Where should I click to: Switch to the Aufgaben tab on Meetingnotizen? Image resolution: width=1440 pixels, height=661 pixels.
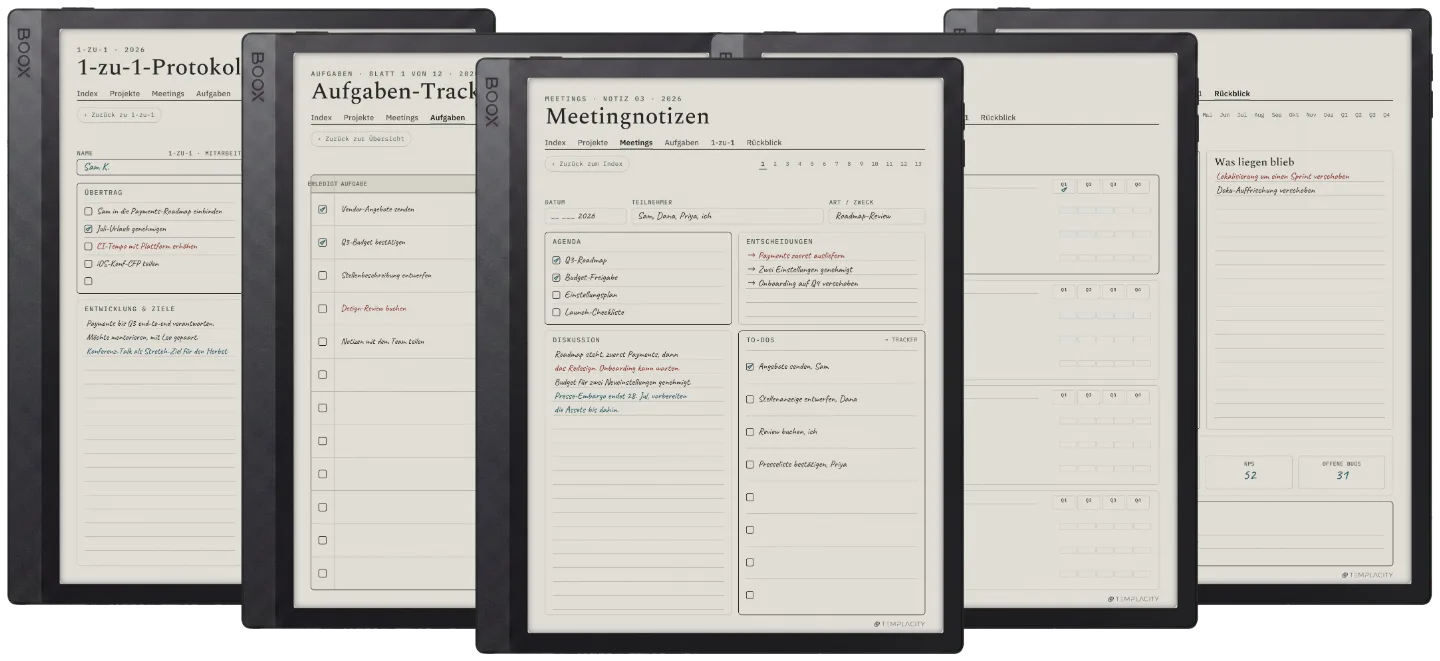coord(681,143)
